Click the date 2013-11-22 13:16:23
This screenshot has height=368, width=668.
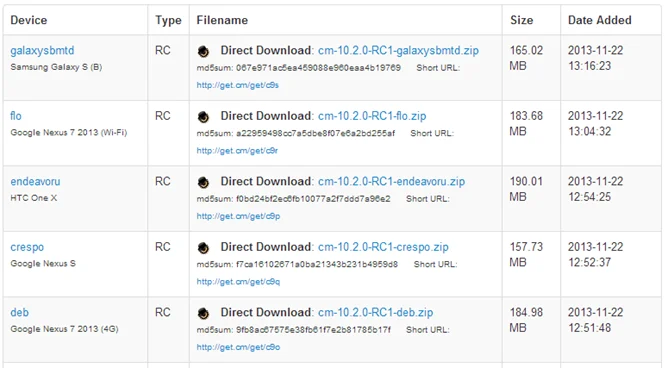pyautogui.click(x=596, y=58)
